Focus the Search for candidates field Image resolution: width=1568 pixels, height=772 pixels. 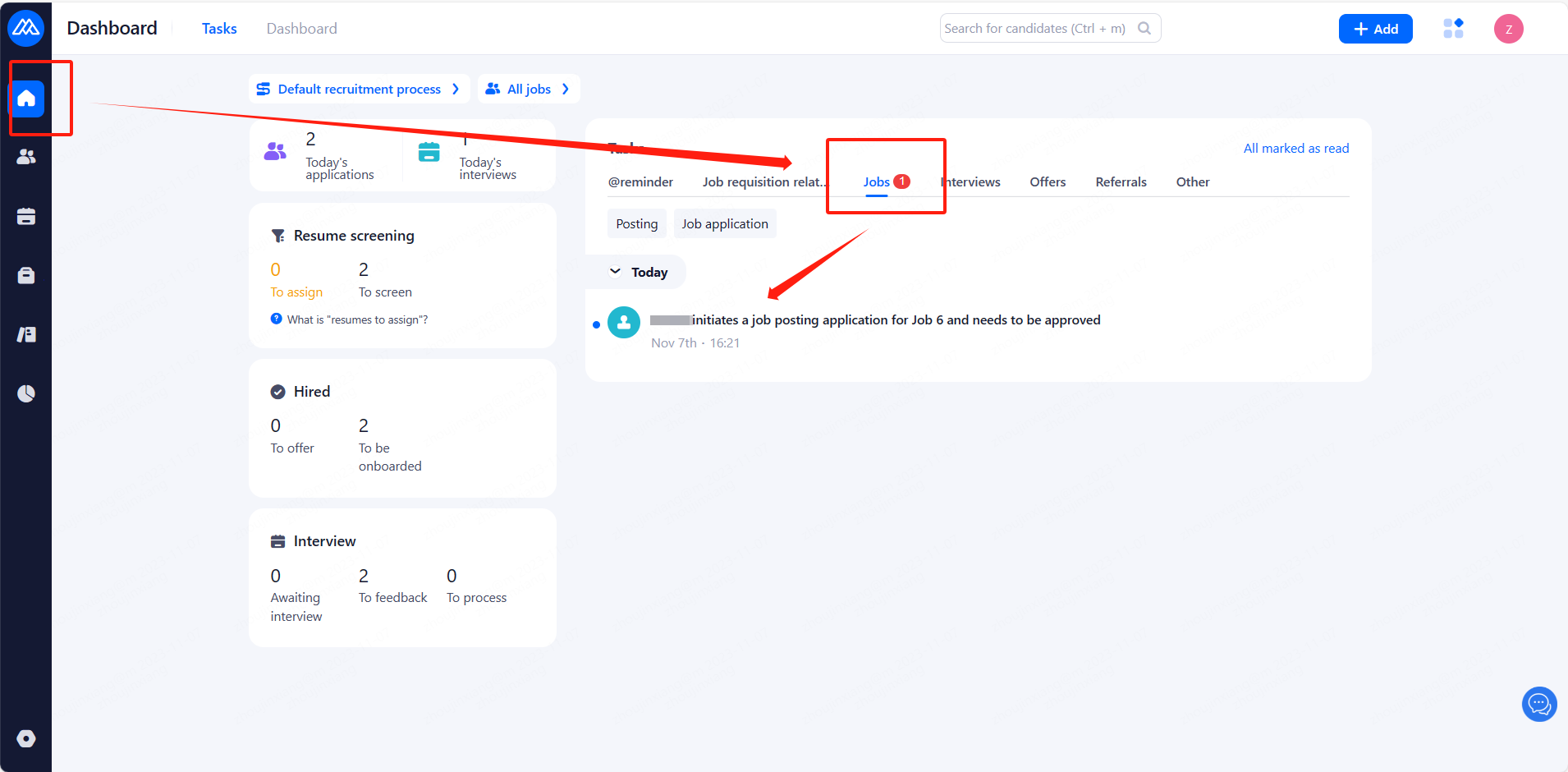pyautogui.click(x=1050, y=28)
